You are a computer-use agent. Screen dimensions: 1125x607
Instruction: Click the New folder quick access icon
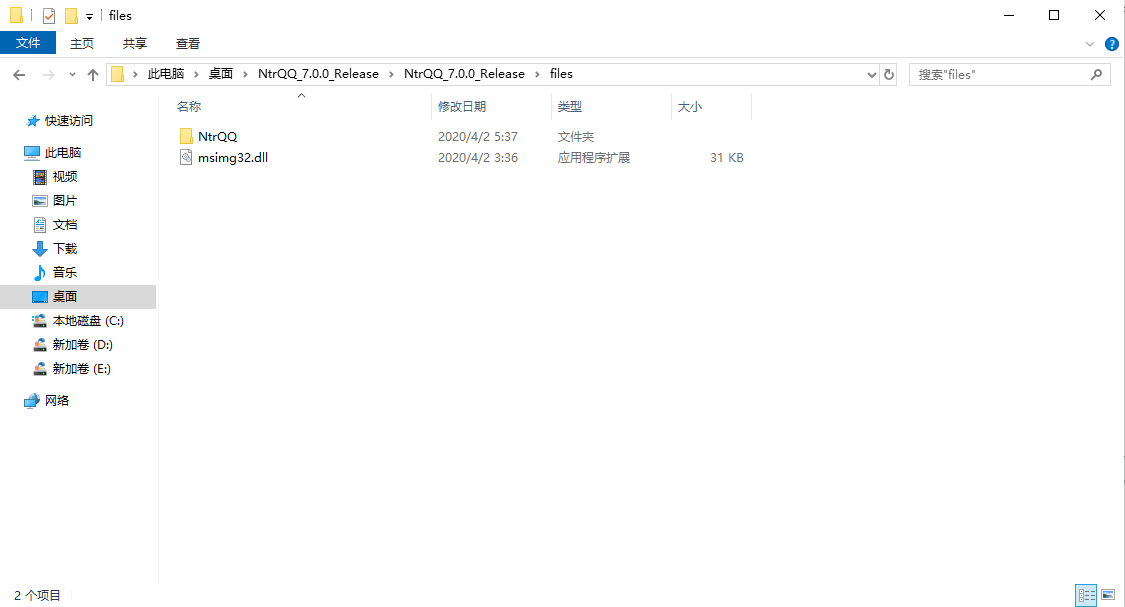click(x=72, y=15)
